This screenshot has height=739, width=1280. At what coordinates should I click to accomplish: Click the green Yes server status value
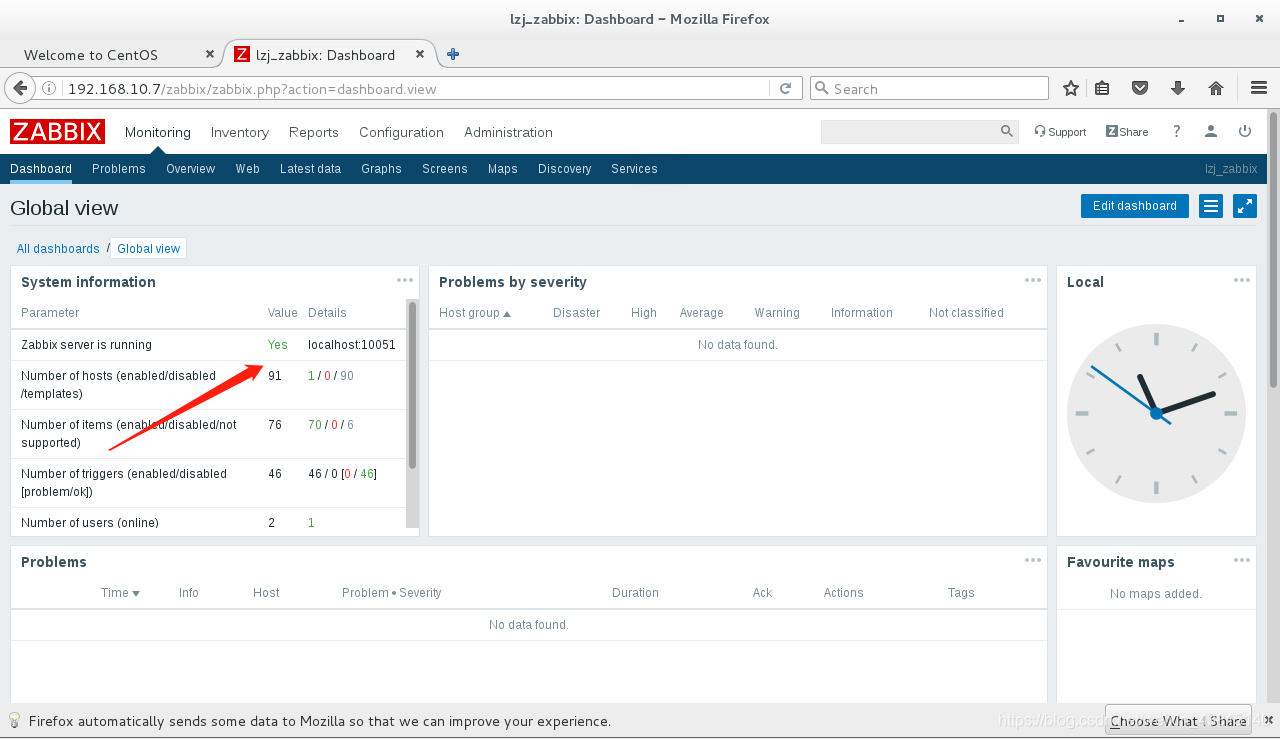278,345
